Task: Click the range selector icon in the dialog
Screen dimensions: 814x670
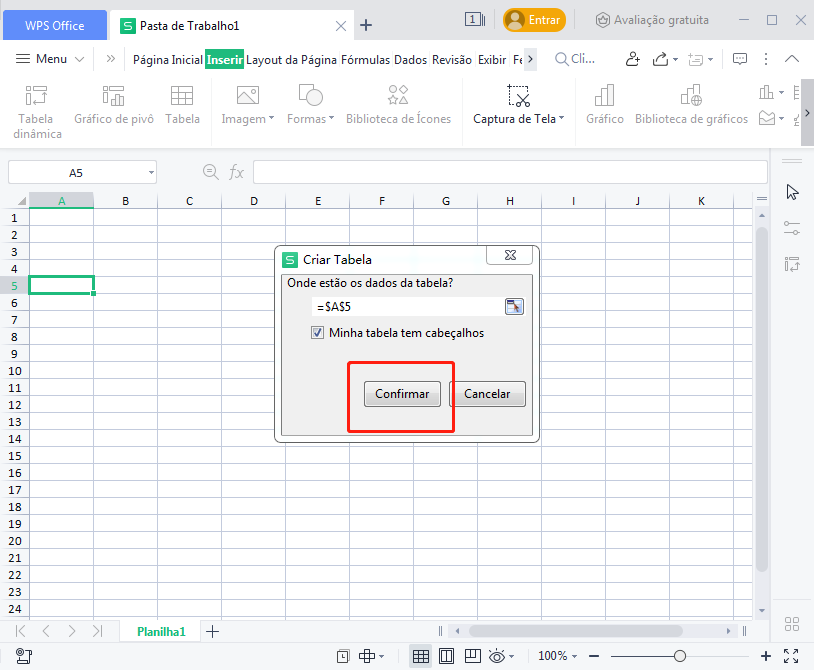Action: click(x=514, y=306)
